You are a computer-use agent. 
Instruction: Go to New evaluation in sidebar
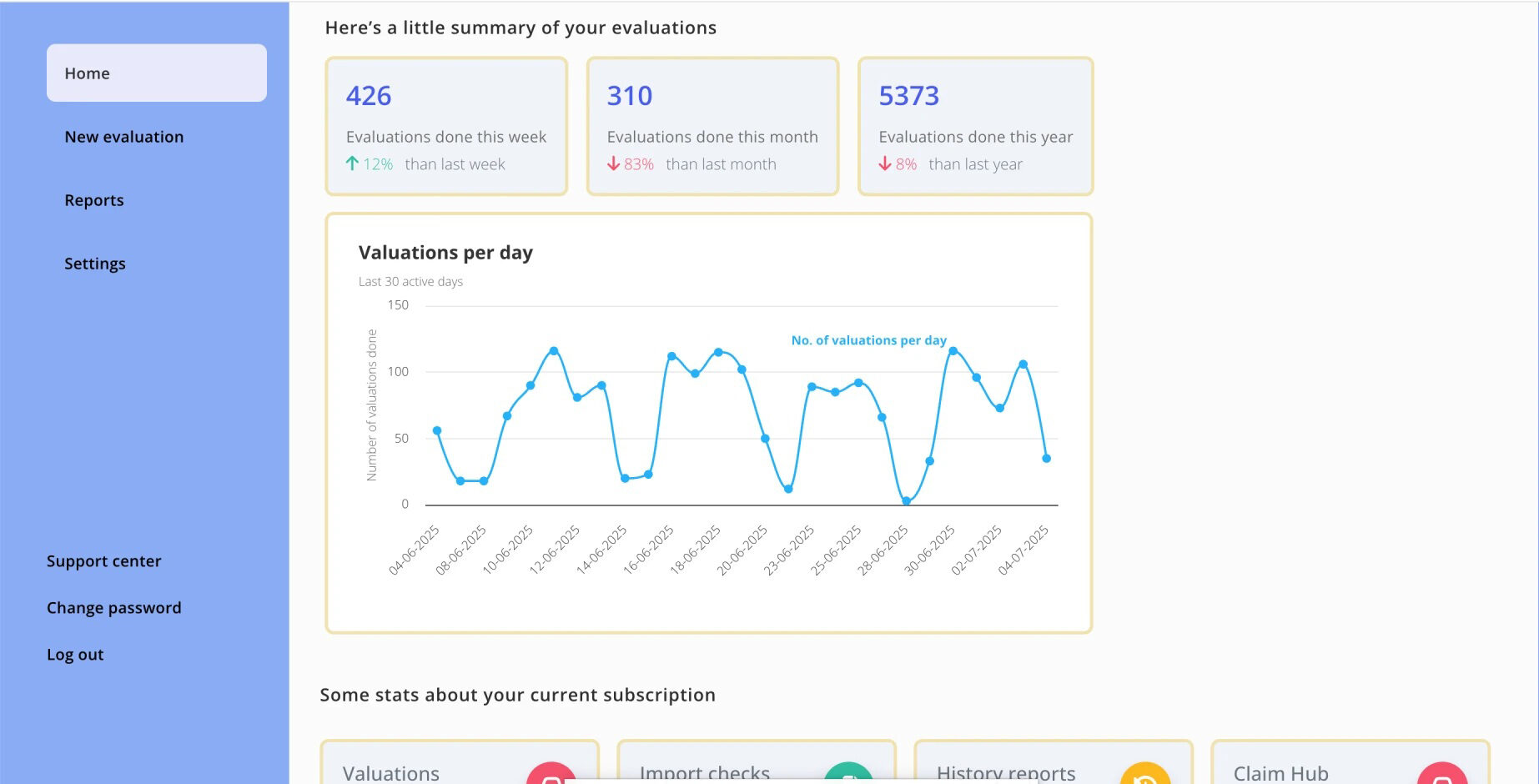(x=124, y=137)
